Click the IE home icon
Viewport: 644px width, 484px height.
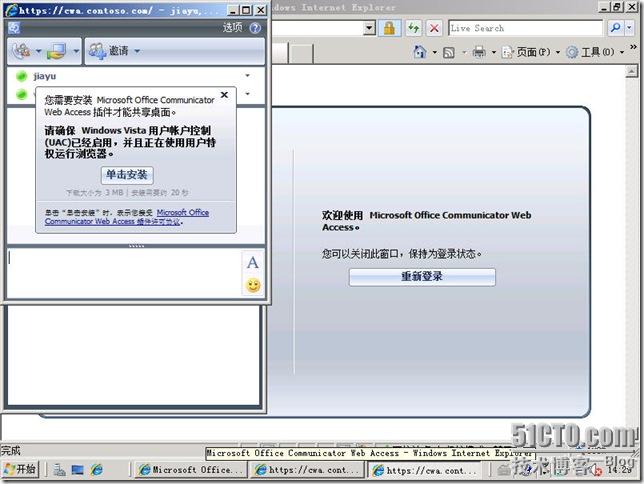(x=419, y=52)
